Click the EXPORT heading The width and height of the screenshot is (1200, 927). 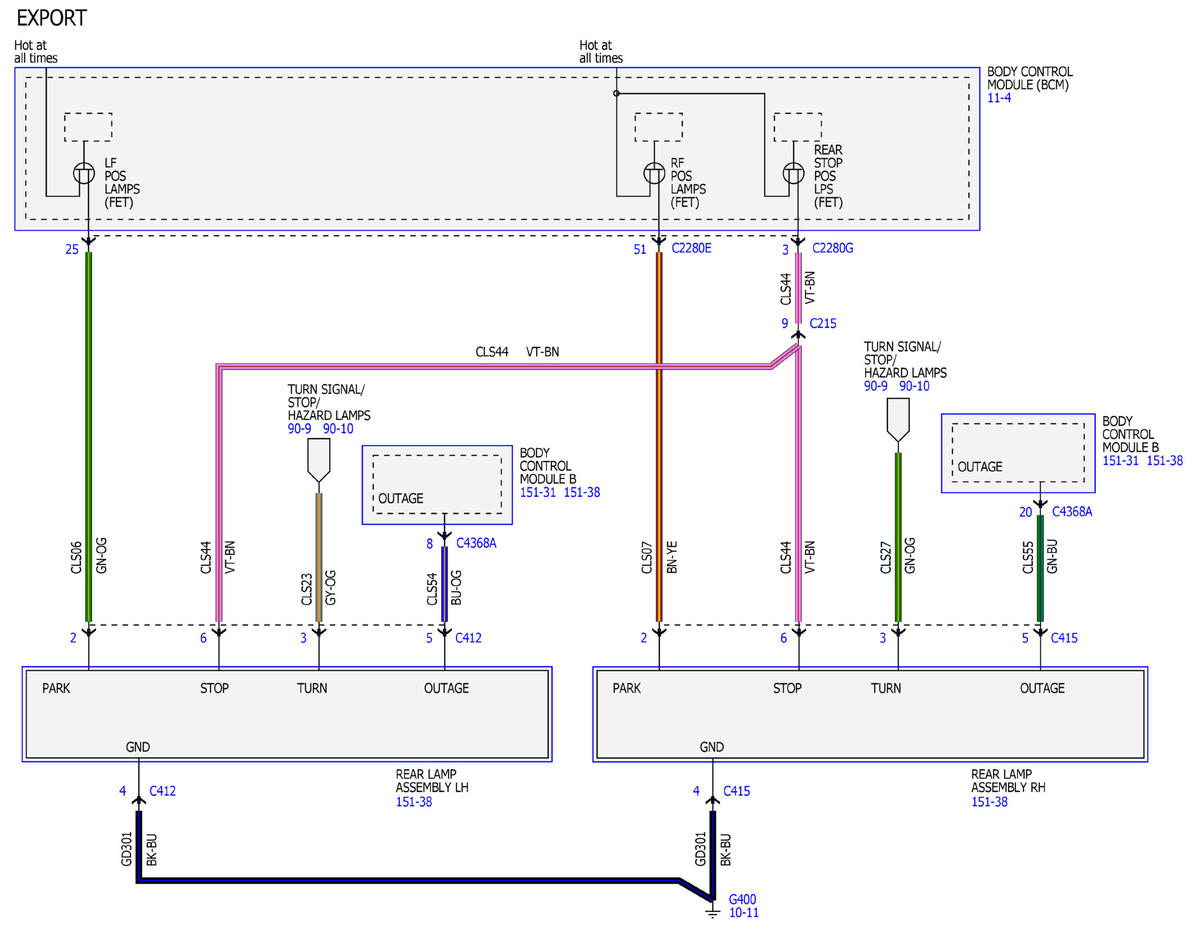click(52, 19)
